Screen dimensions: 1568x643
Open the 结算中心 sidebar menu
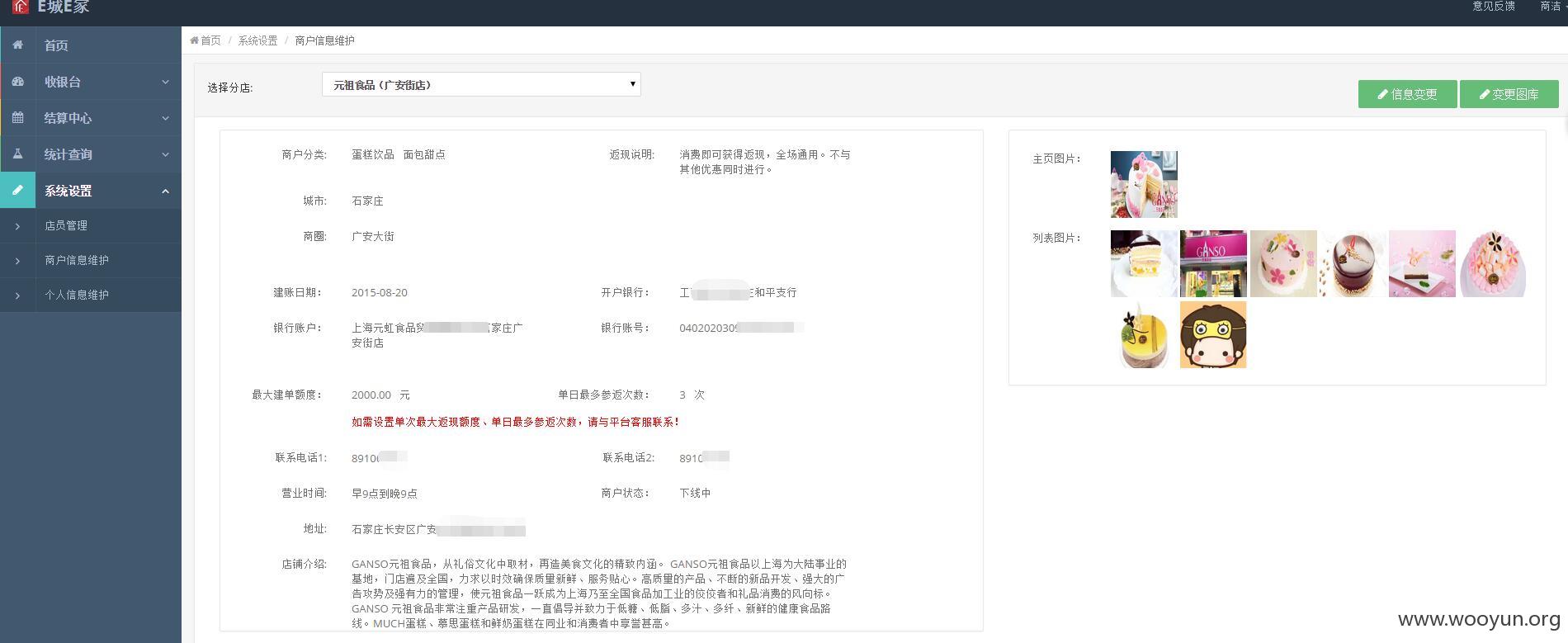click(x=91, y=118)
